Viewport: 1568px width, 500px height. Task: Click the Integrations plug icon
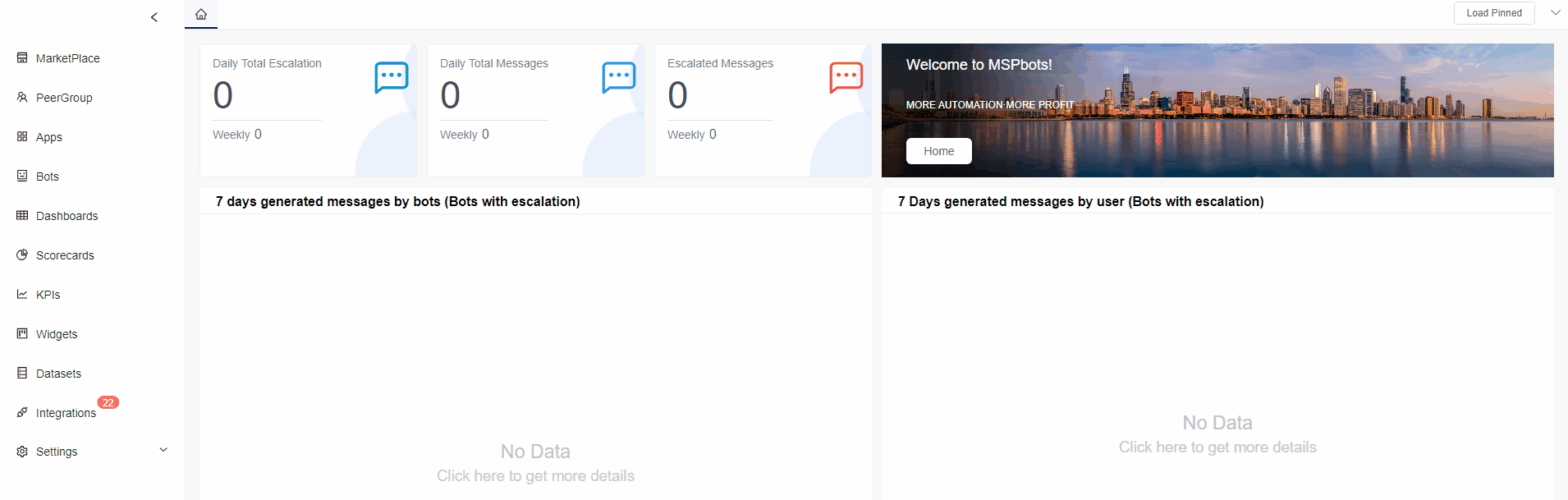click(22, 413)
